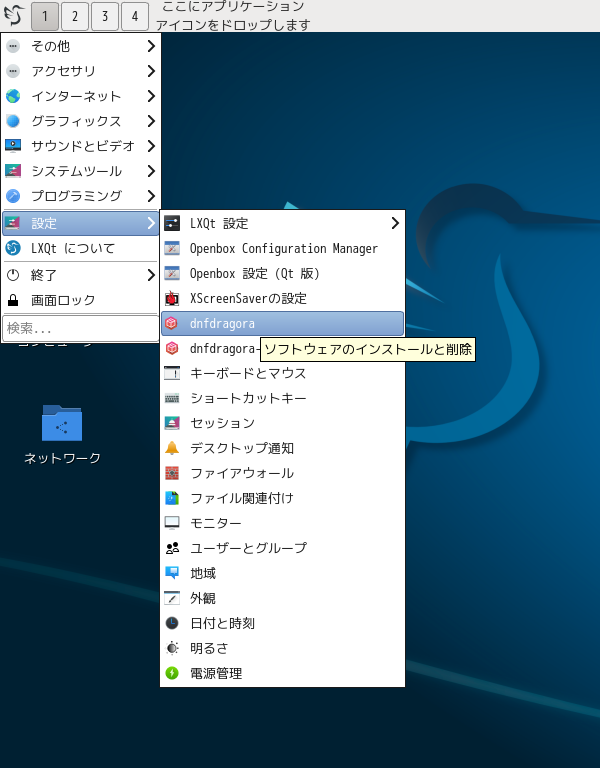Click the プログラミング text label
The height and width of the screenshot is (768, 600).
[76, 196]
